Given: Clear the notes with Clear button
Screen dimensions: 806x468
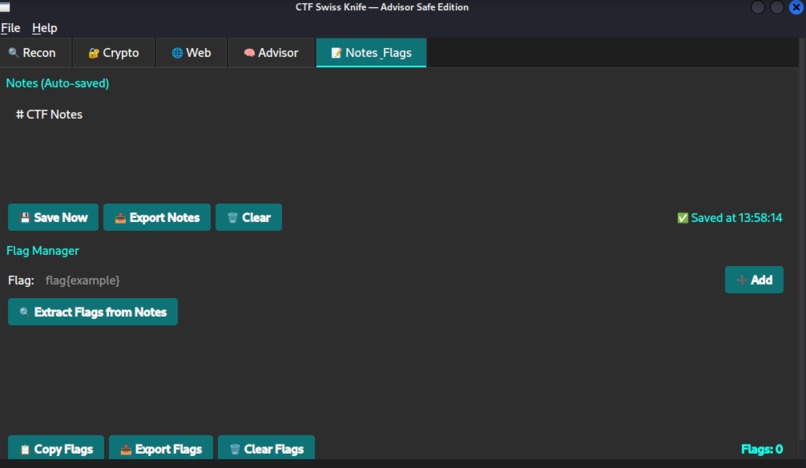Looking at the screenshot, I should click(248, 217).
